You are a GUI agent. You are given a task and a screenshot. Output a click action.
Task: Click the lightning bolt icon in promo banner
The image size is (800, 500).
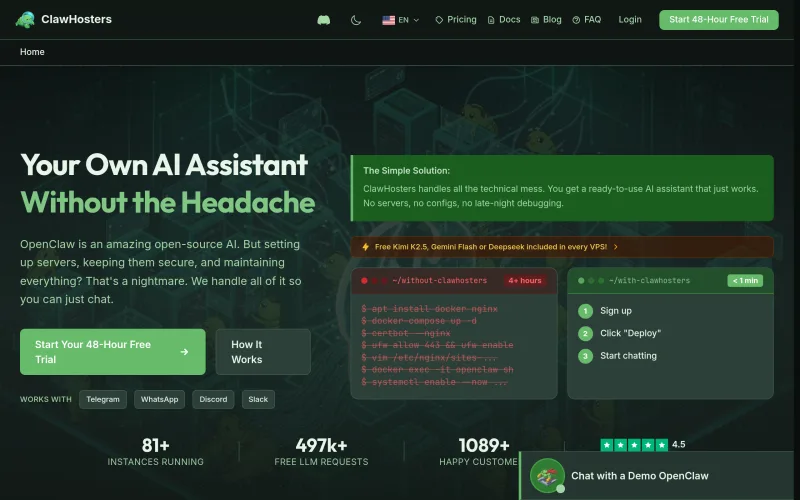(x=365, y=247)
